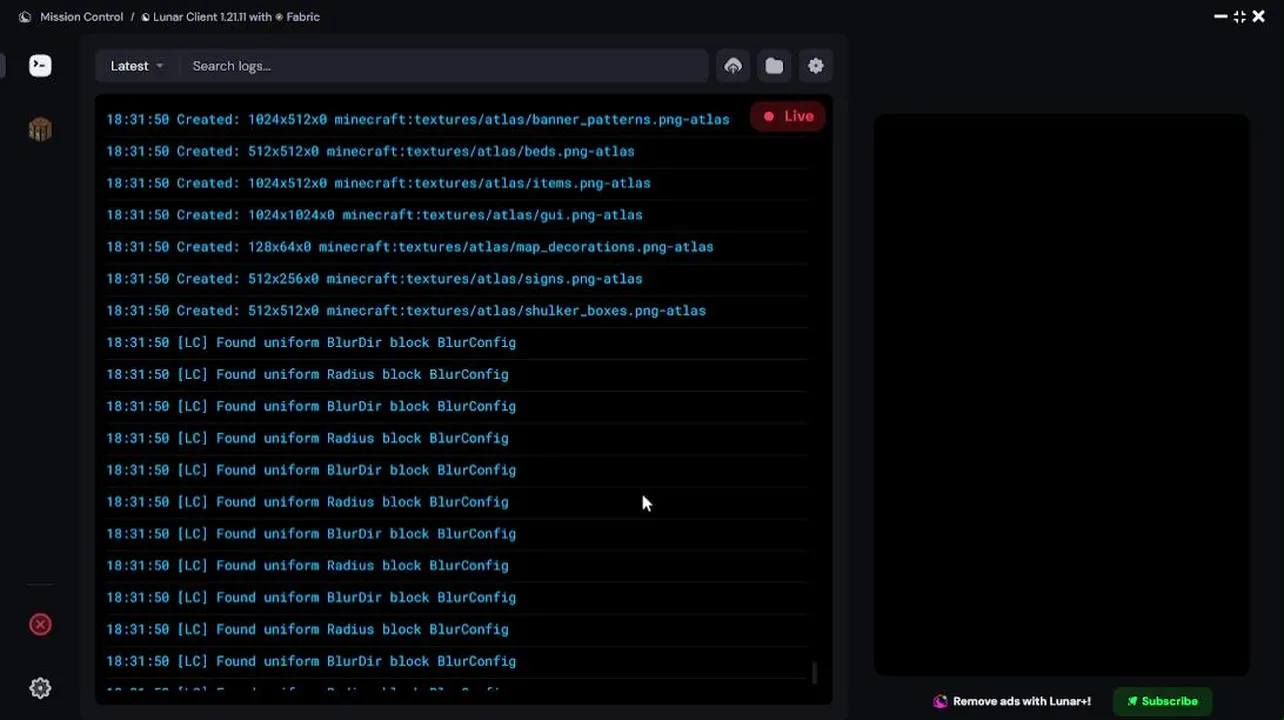Click the Remove ads with Lunar+ text

click(1022, 702)
